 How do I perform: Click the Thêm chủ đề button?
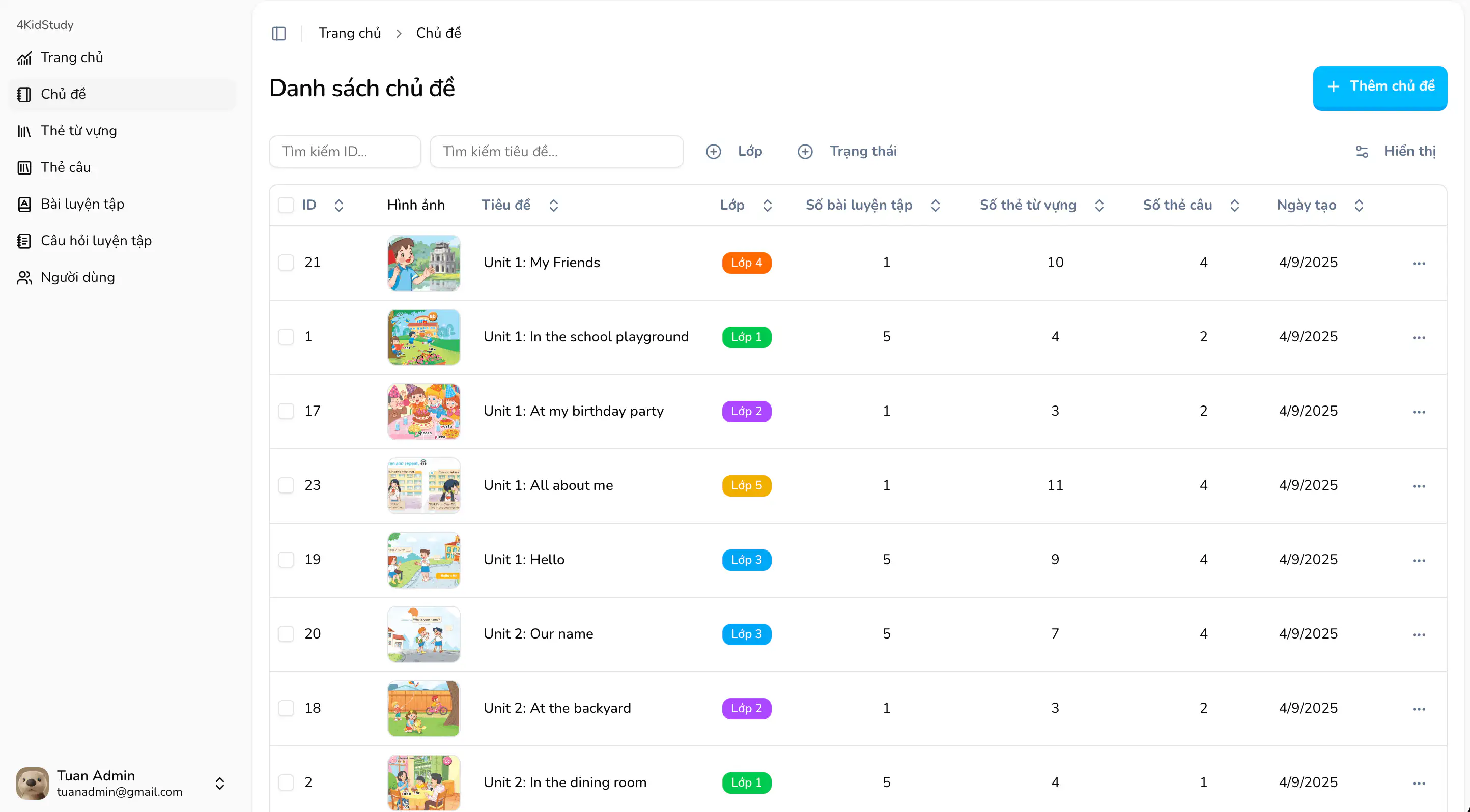1380,86
